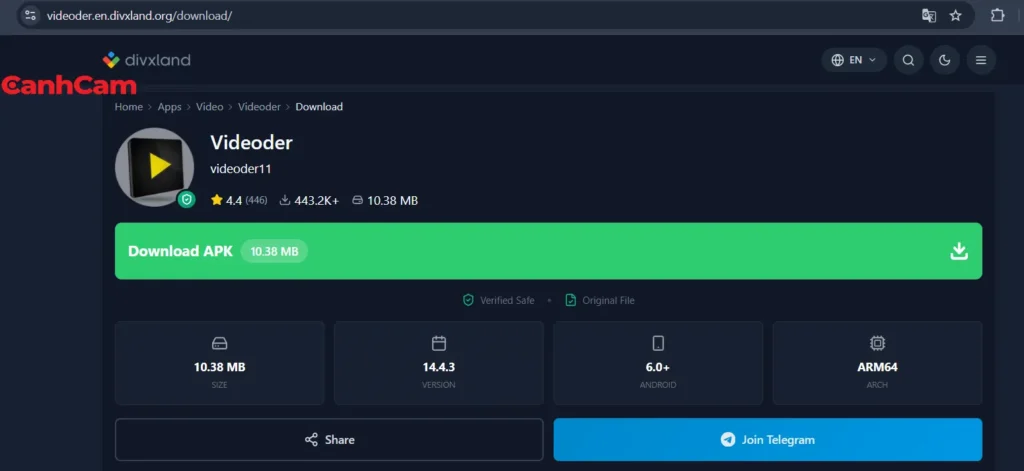Click the download arrow icon on green button
1024x471 pixels.
(959, 251)
